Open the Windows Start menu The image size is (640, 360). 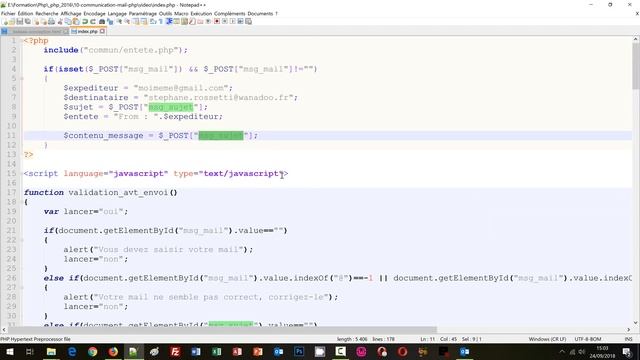click(x=9, y=351)
